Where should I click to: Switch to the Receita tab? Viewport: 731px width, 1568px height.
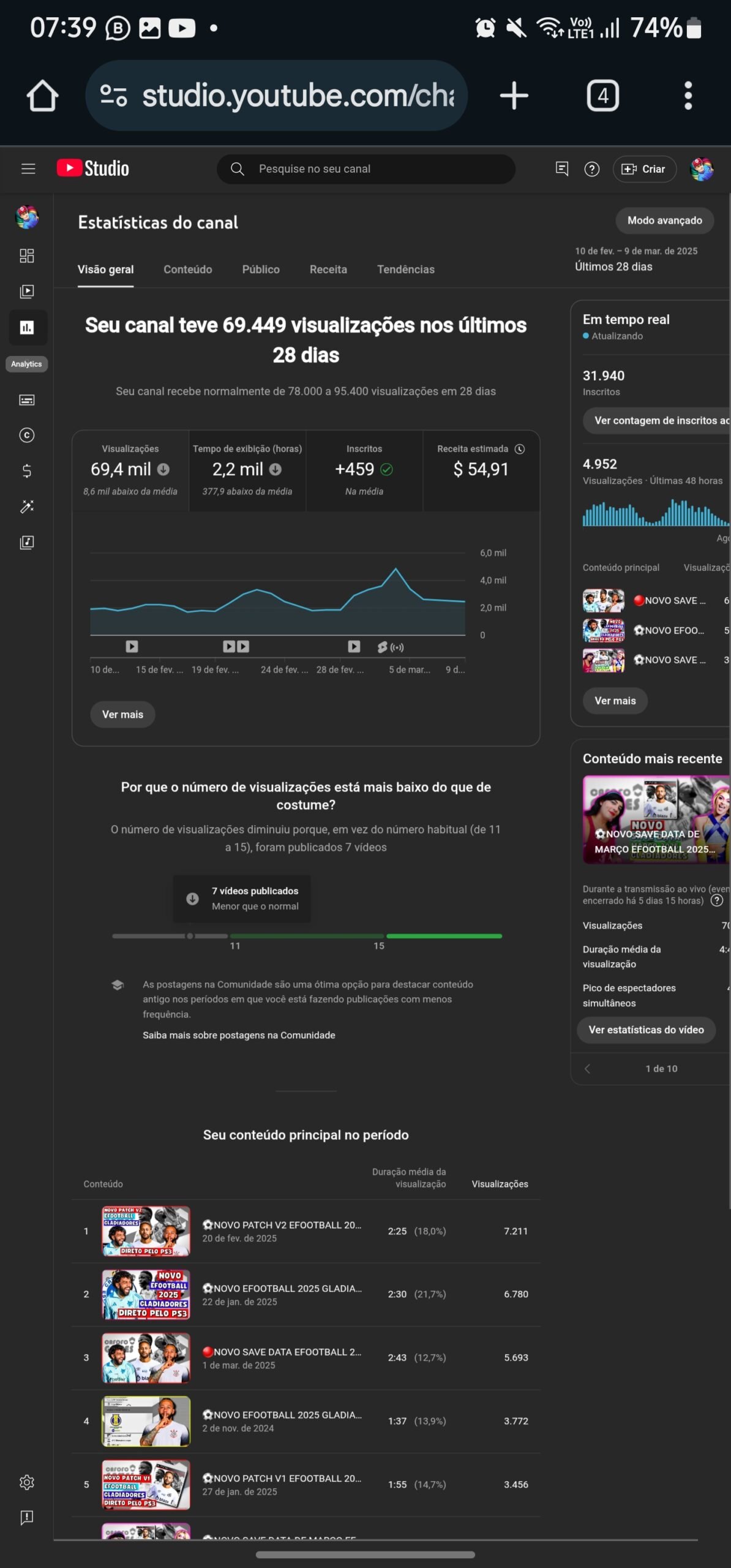pyautogui.click(x=328, y=269)
